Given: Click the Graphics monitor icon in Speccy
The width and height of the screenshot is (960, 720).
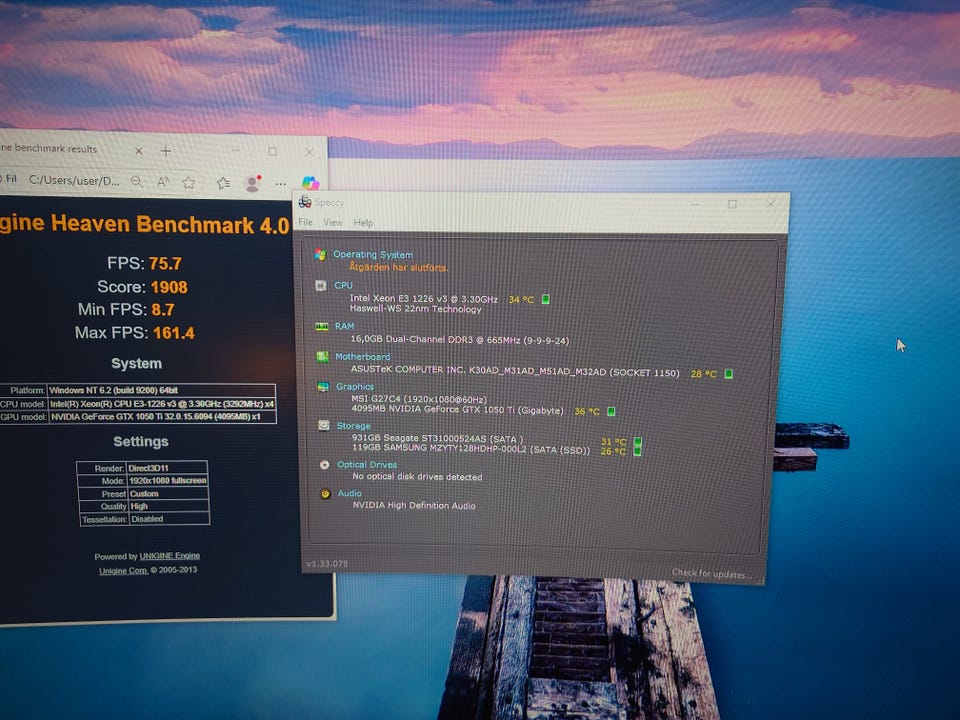Looking at the screenshot, I should (x=323, y=386).
